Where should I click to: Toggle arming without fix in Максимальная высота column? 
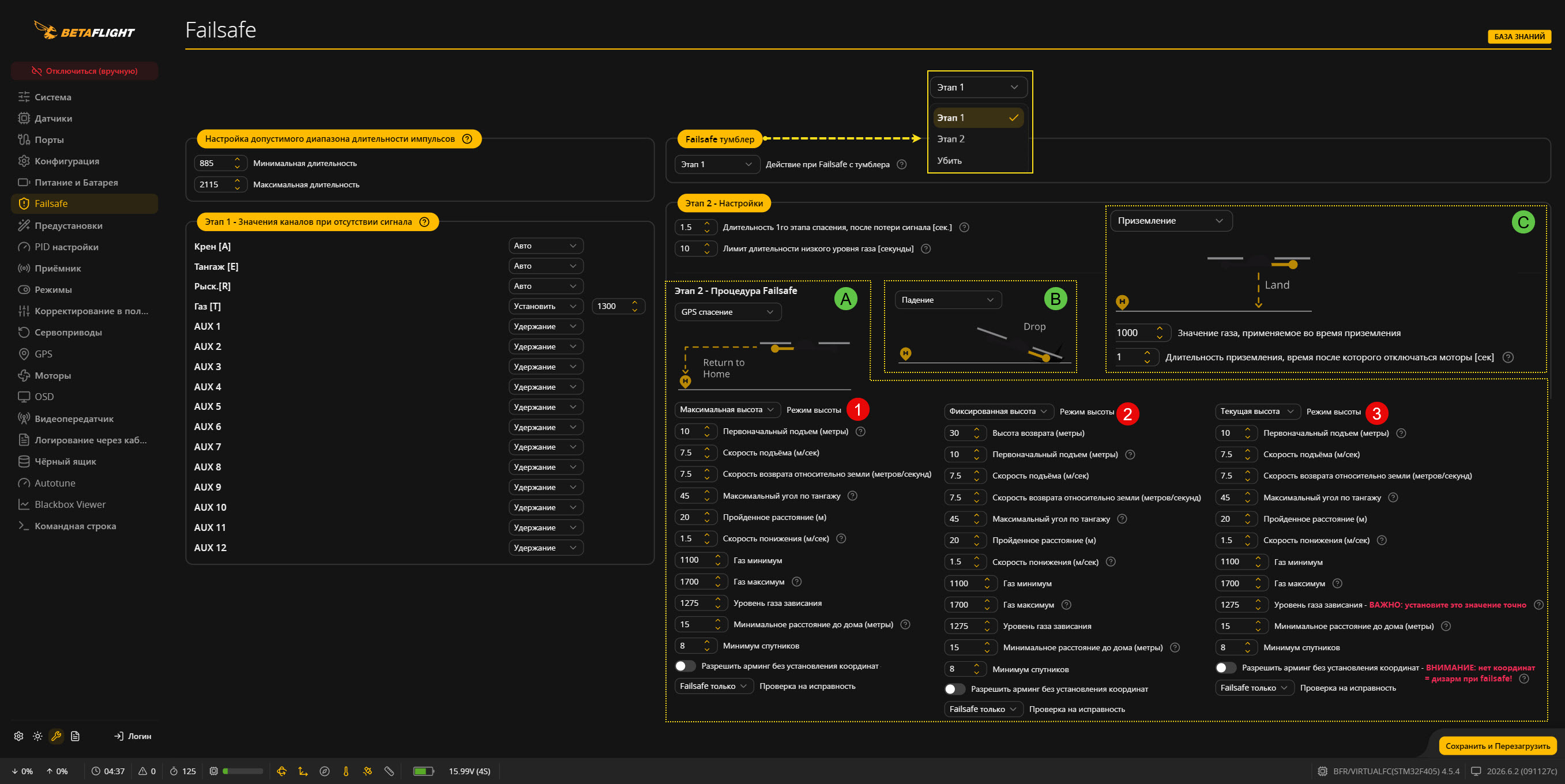pos(685,666)
